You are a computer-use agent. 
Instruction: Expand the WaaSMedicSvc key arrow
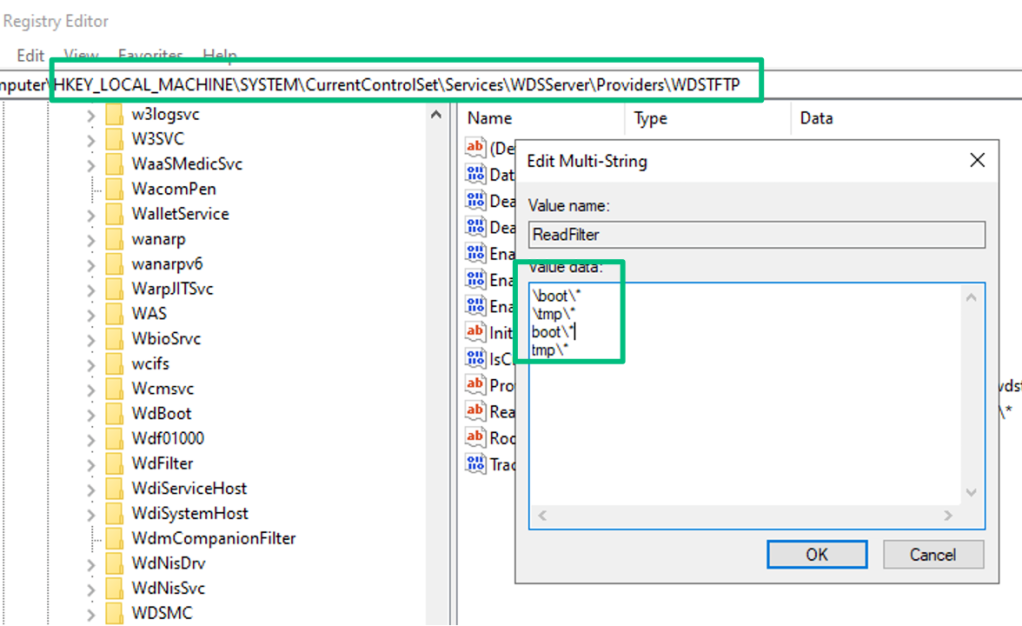tap(91, 165)
